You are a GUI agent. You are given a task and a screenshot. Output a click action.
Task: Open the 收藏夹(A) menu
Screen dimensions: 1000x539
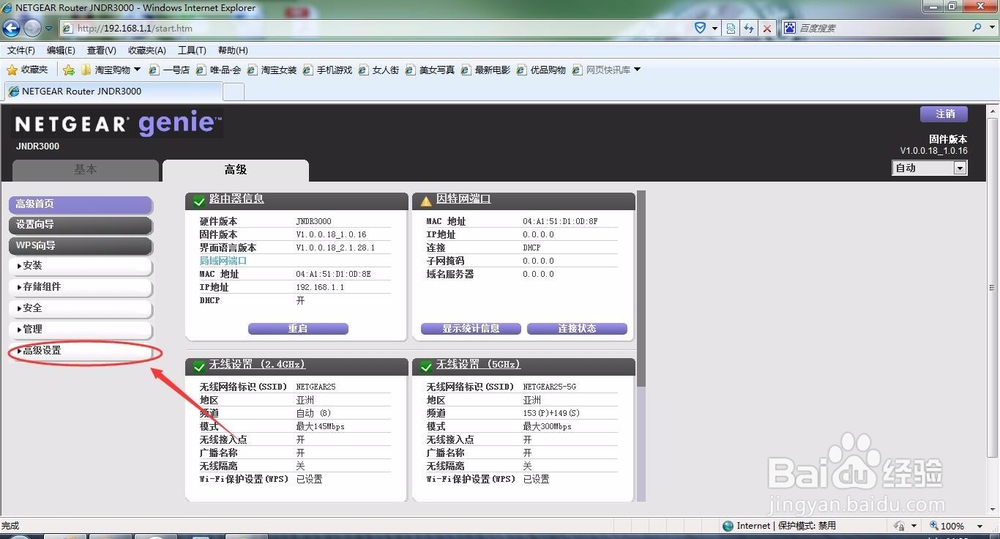tap(147, 50)
